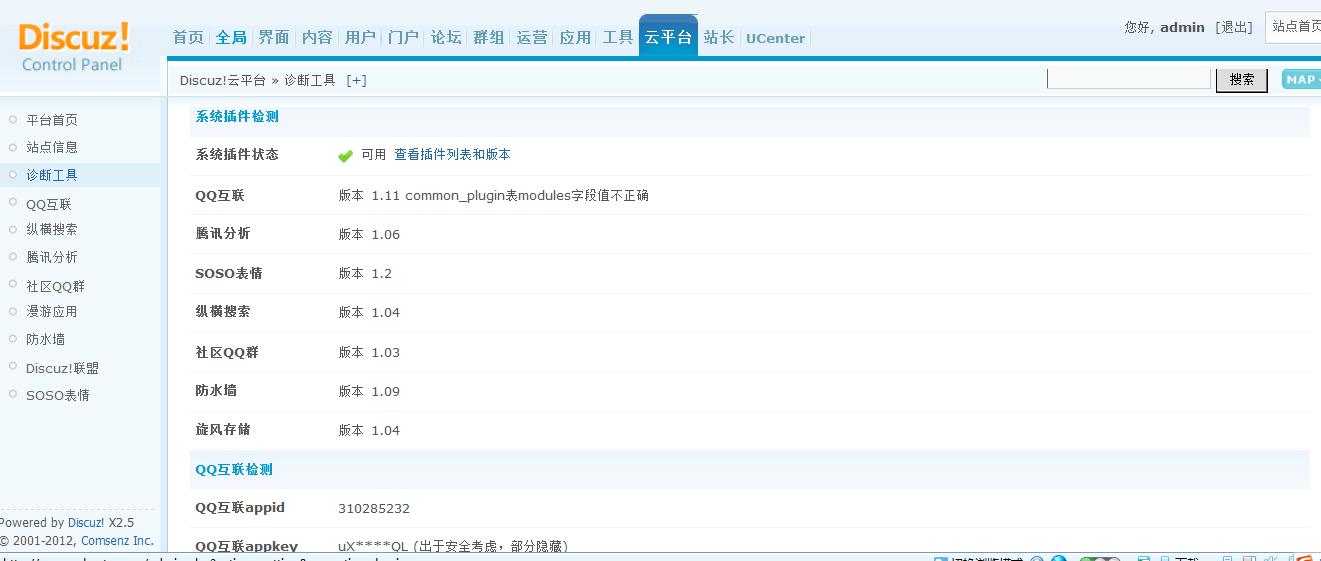Click the QQ互联 version 1.11 error text
Viewport: 1321px width, 561px height.
[494, 195]
